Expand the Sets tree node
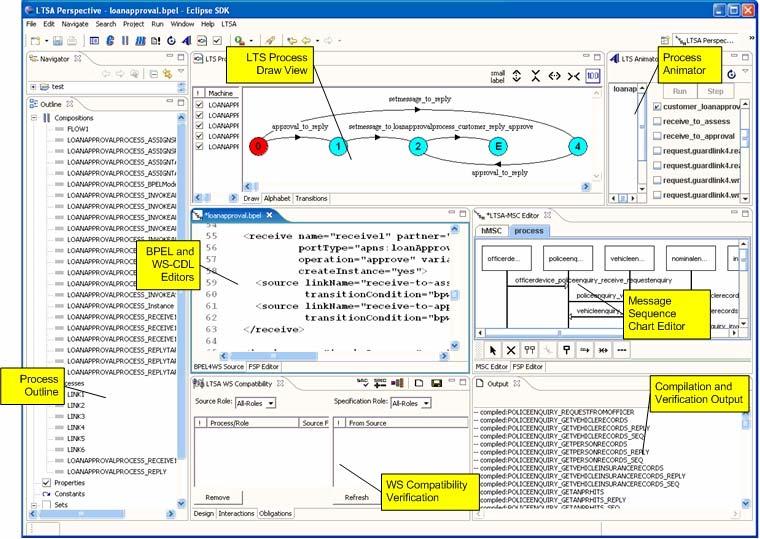 [x=34, y=505]
